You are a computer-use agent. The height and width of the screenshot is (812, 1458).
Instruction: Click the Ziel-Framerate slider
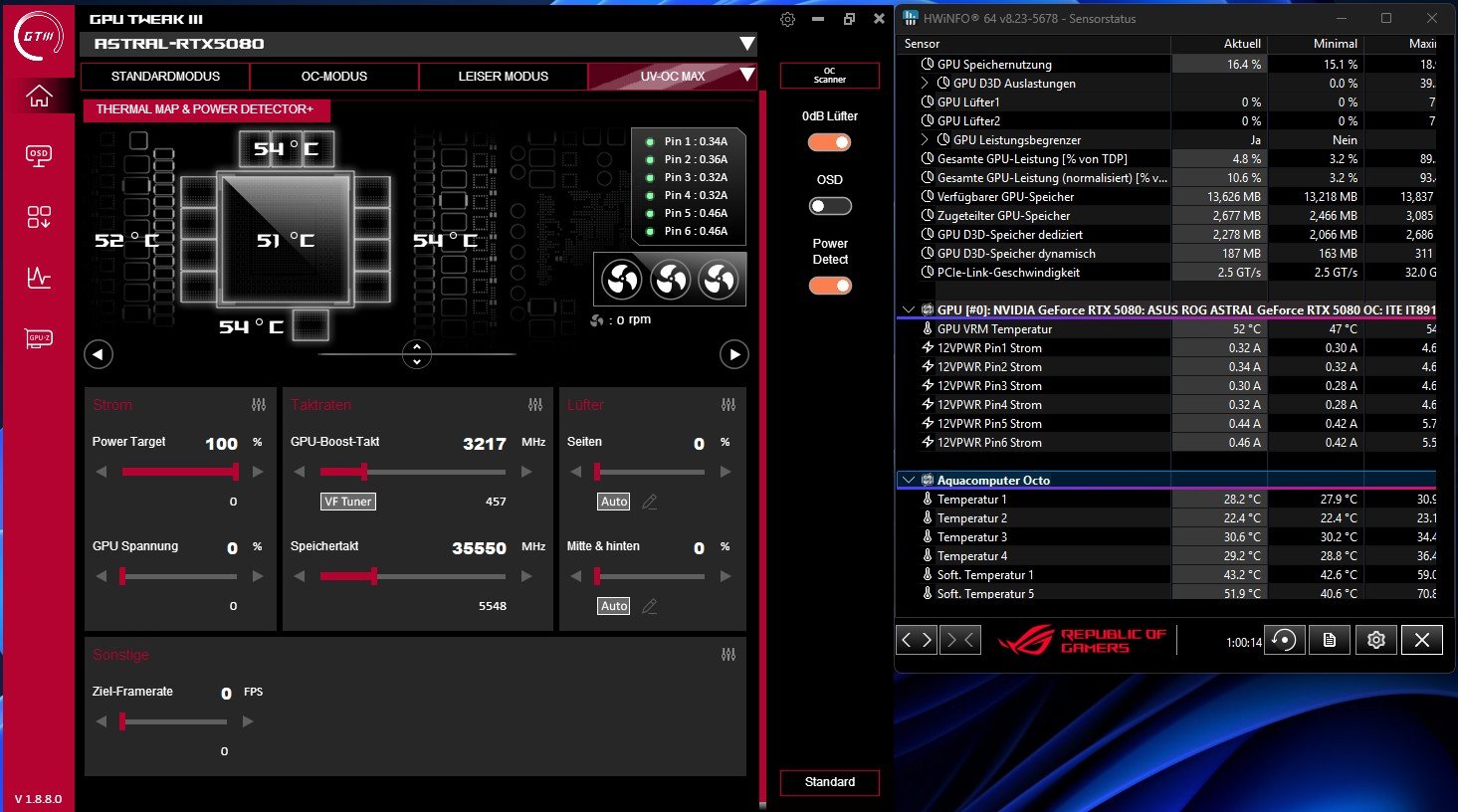(x=174, y=721)
